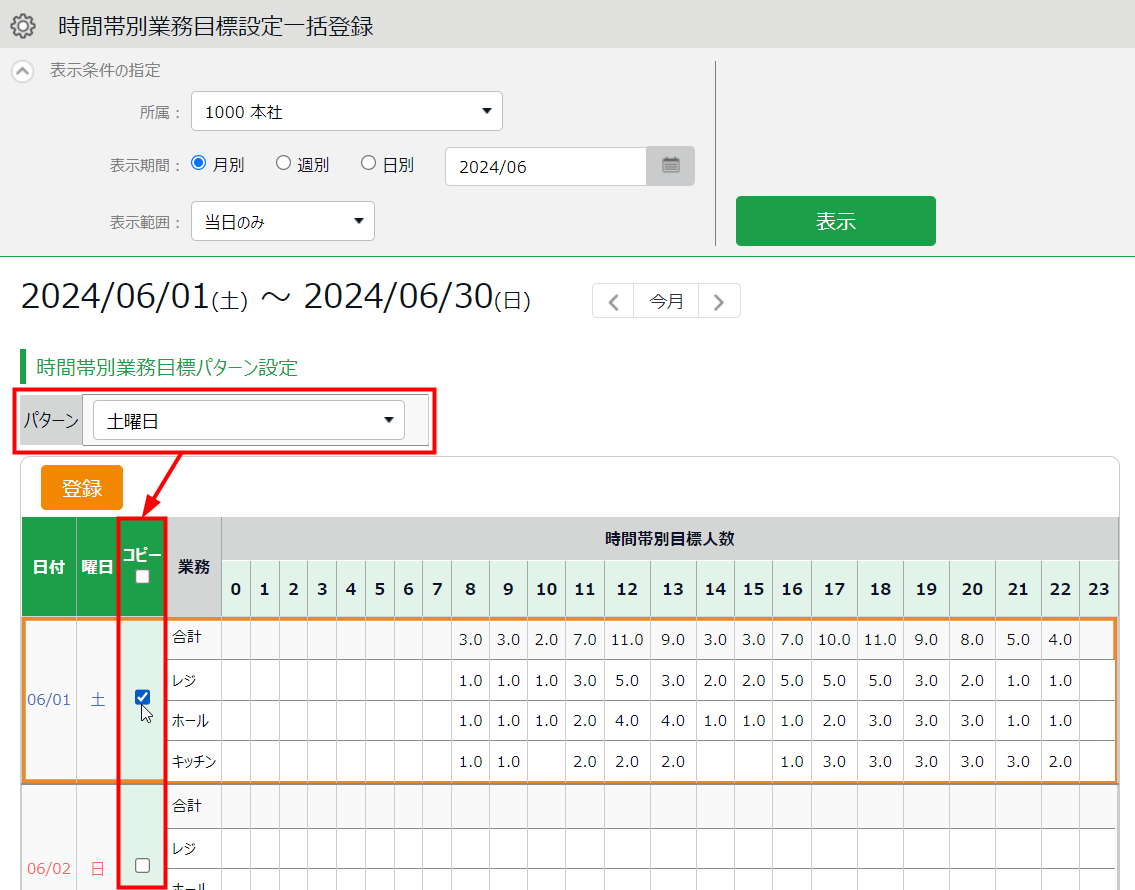Select the 週別 radio button
The height and width of the screenshot is (890, 1135).
coord(283,164)
